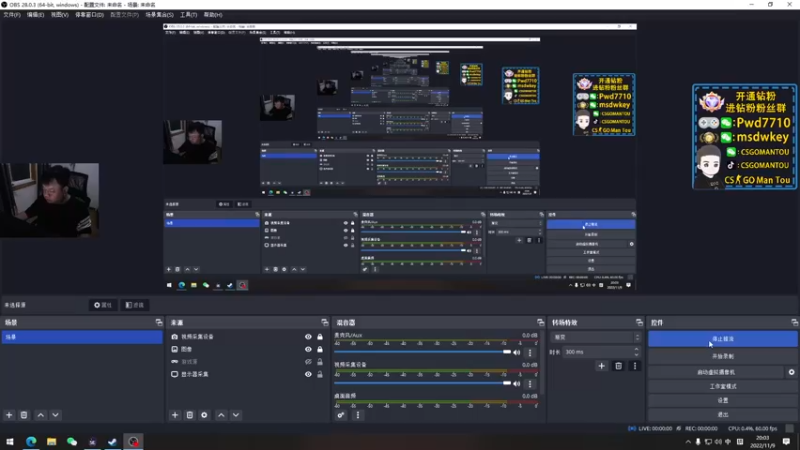Open the 编辑(E) menu
Screen dimensions: 800x450
tap(35, 15)
